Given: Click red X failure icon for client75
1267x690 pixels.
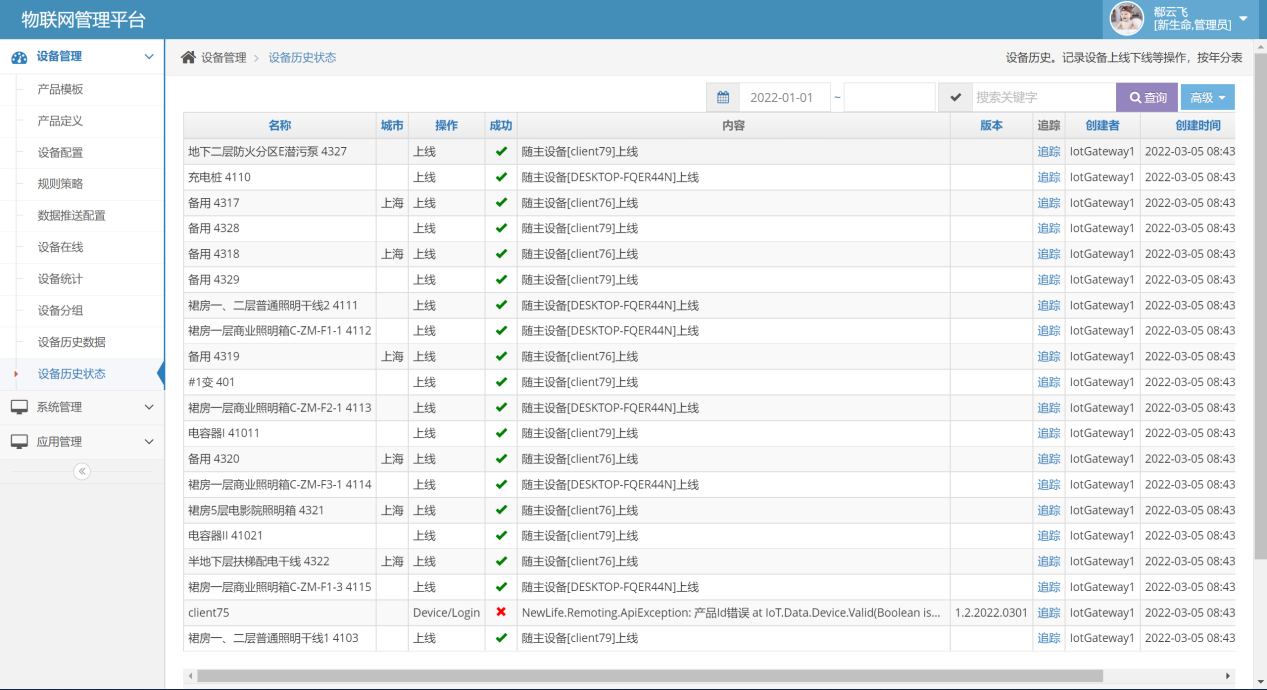Looking at the screenshot, I should (x=501, y=612).
